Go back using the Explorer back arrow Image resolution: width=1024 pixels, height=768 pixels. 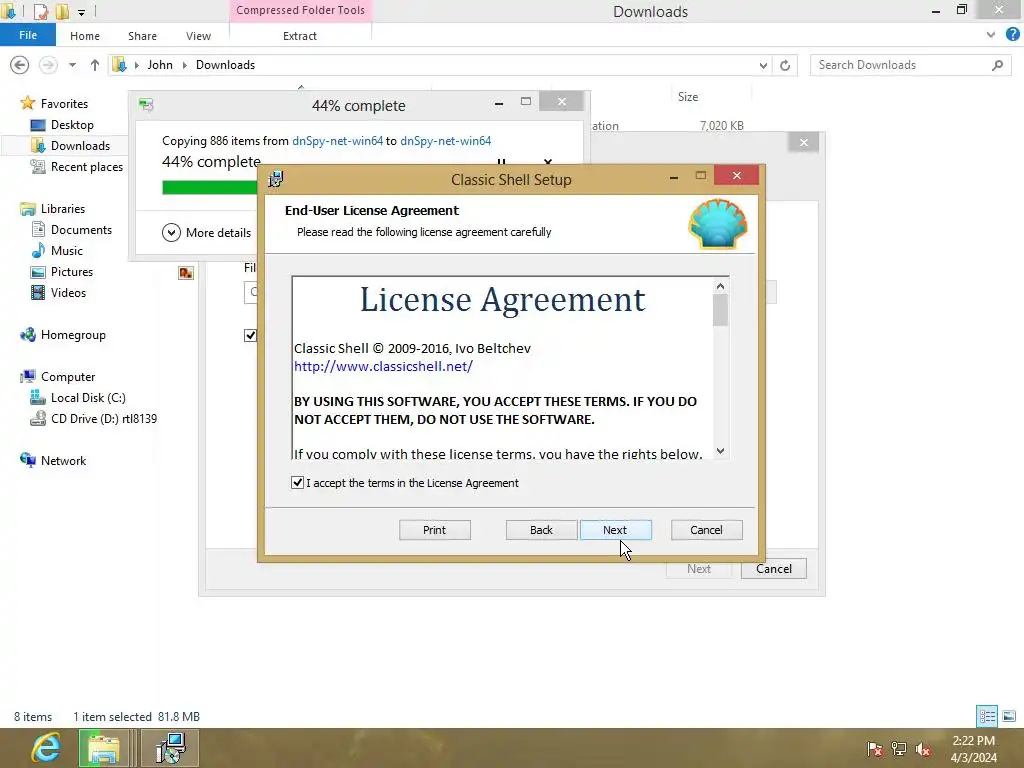(20, 65)
